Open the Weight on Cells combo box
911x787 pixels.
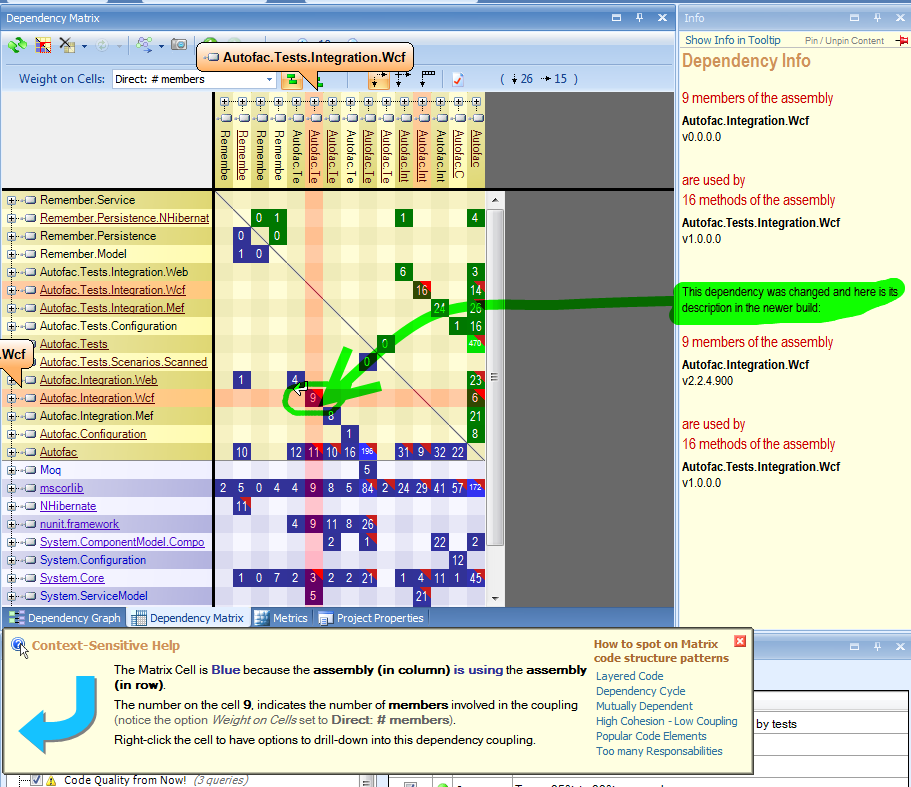(194, 80)
